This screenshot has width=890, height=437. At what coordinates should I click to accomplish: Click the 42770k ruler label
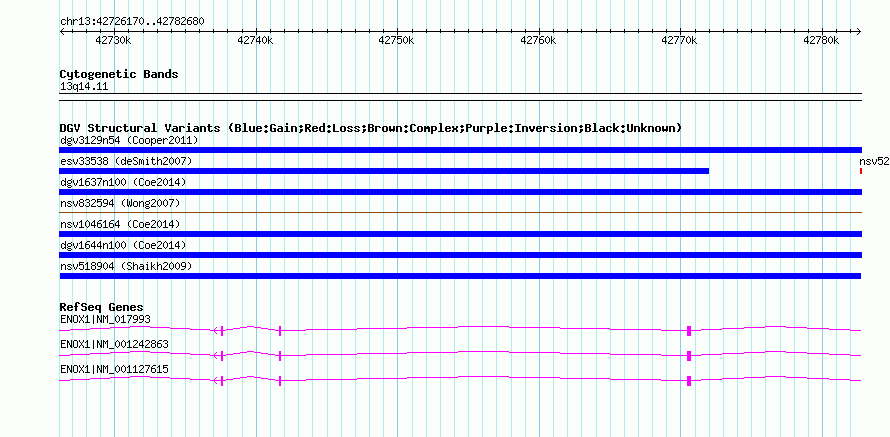679,40
